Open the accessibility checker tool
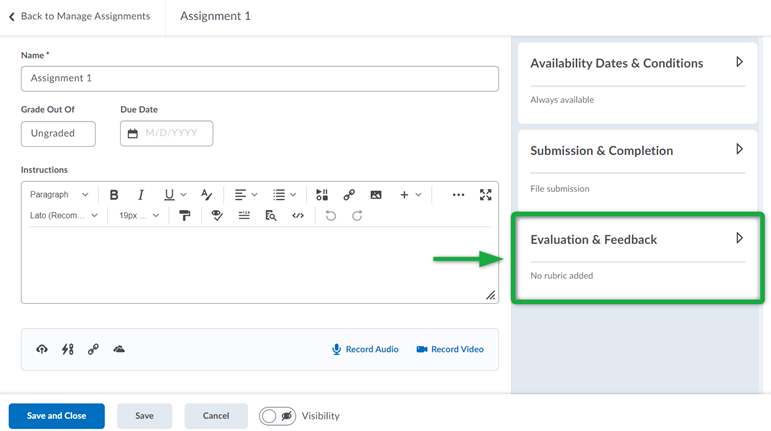This screenshot has width=771, height=431. click(217, 216)
